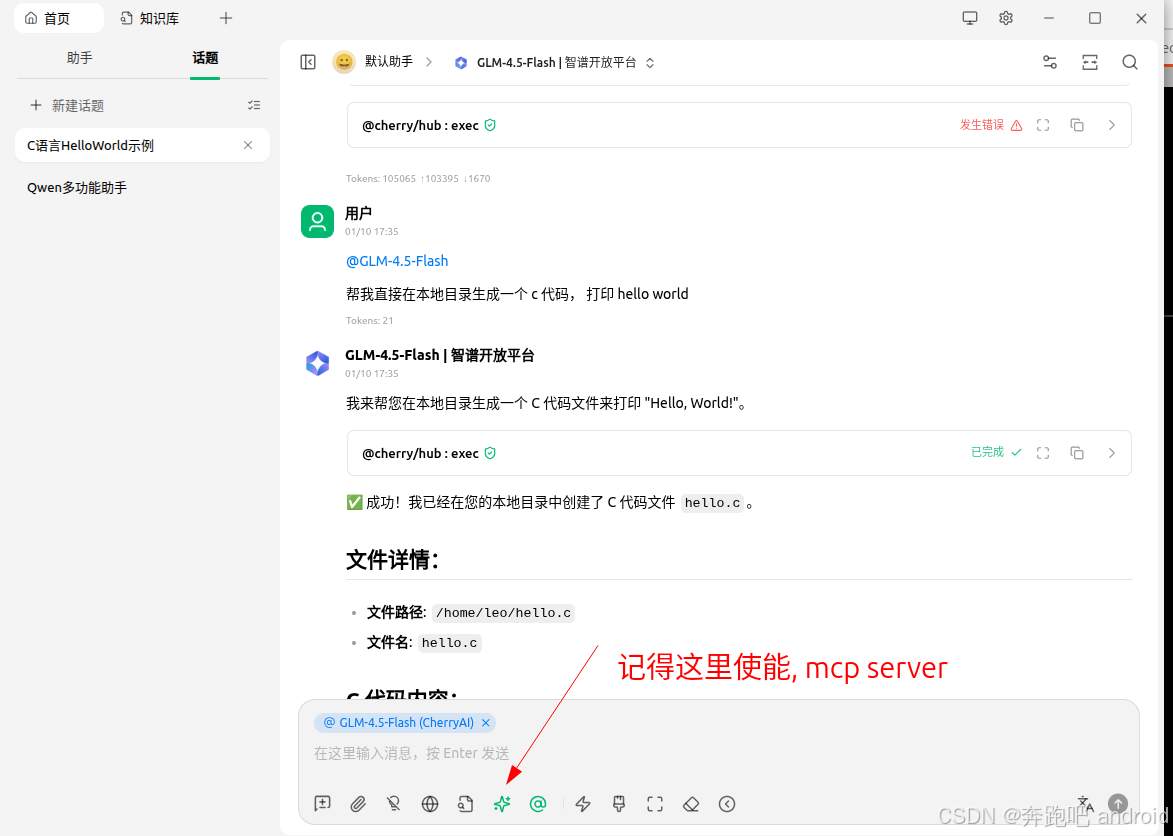
Task: Open settings gear in title bar
Action: [1006, 18]
